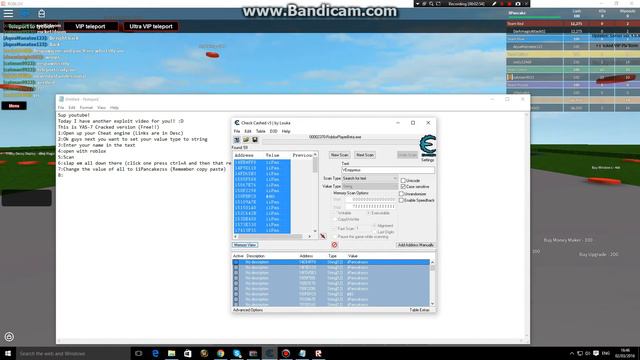Viewport: 640px width, 360px height.
Task: Click the found addresses vertical scrollbar
Action: [x=315, y=193]
